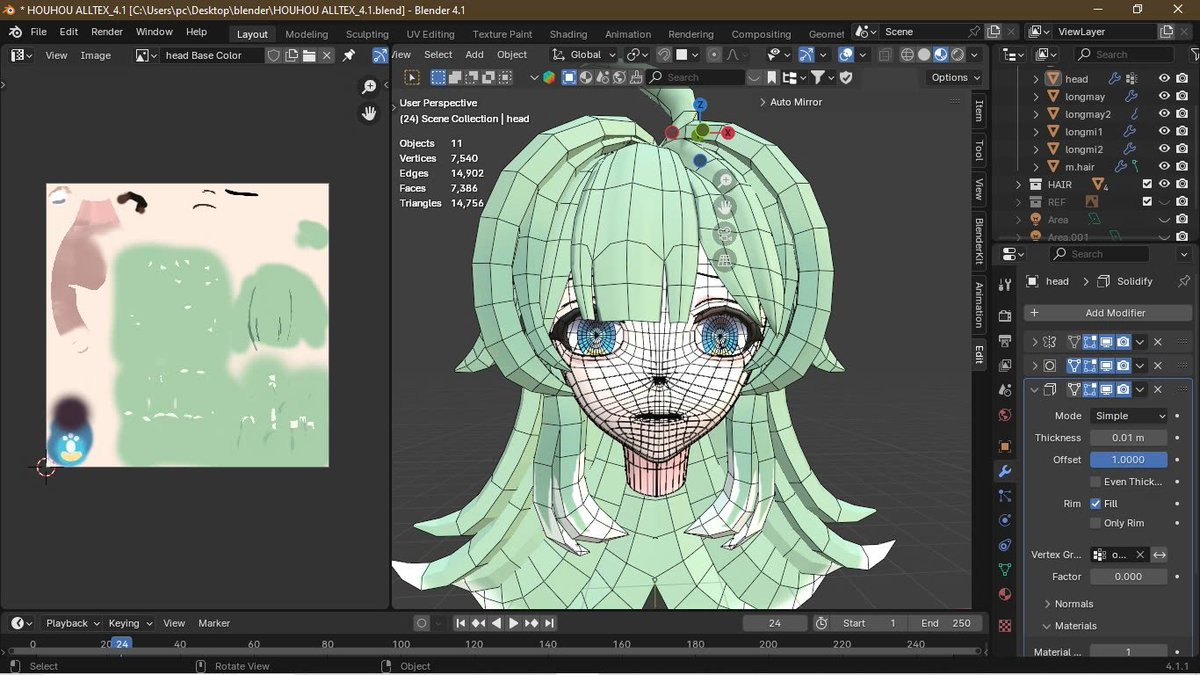Select the pan hand tool in image editor
1200x675 pixels.
[x=370, y=113]
